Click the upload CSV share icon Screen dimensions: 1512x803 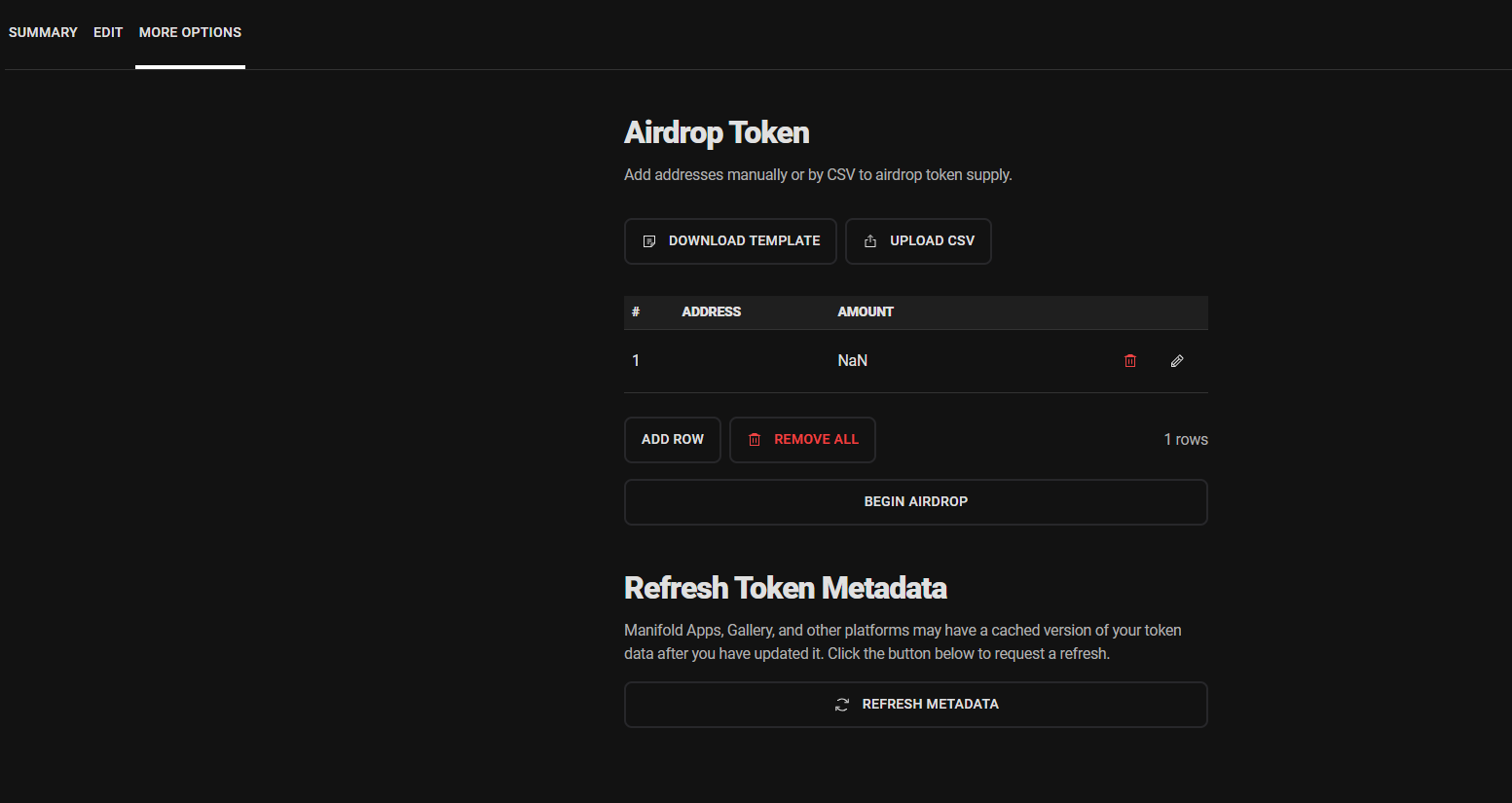[870, 241]
